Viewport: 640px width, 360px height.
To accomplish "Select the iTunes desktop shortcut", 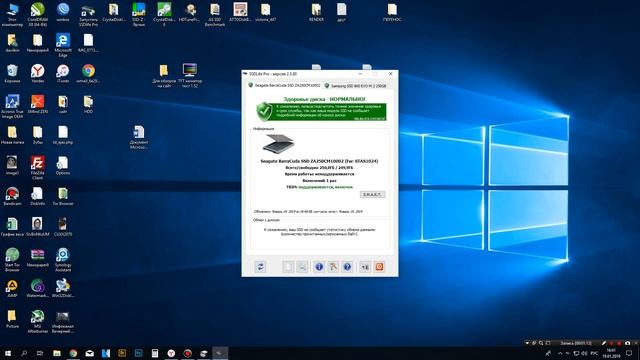I will tap(63, 73).
